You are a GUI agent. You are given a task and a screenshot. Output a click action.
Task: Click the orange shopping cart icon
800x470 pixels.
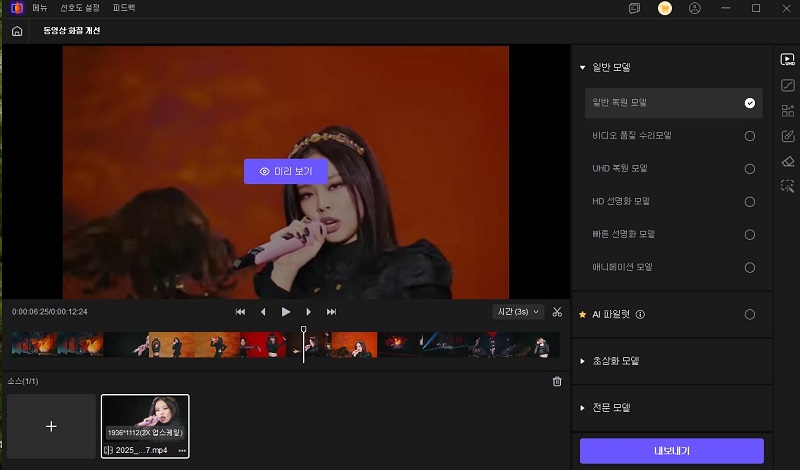[x=665, y=8]
